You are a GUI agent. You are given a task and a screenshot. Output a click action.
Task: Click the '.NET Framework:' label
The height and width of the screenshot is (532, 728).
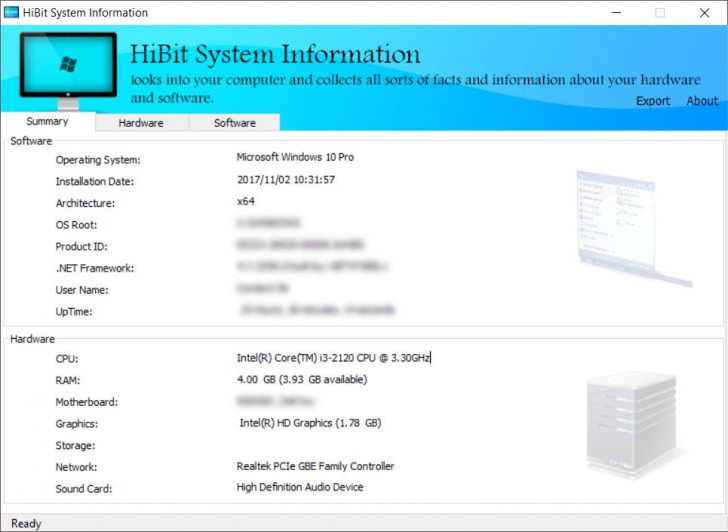[x=95, y=268]
